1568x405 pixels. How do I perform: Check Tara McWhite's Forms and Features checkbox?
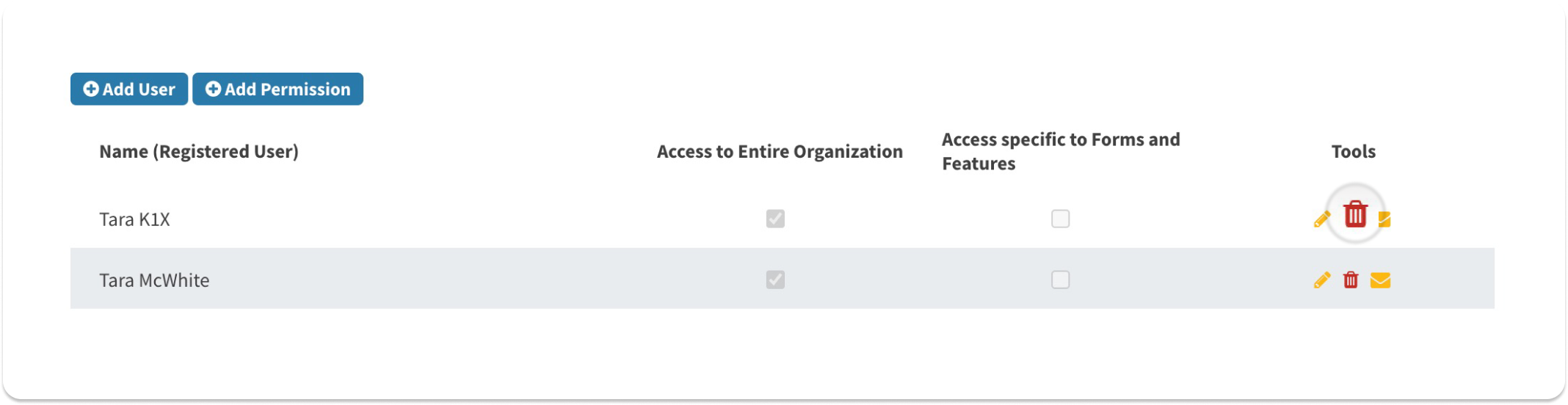point(1060,280)
